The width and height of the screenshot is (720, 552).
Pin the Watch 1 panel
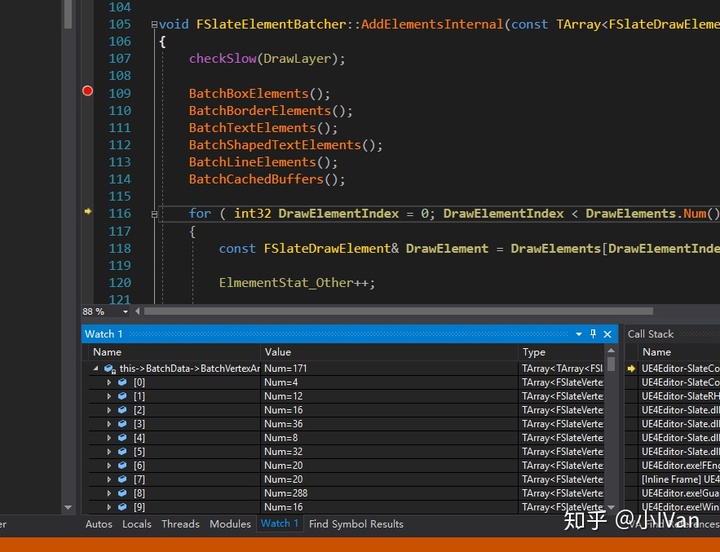593,334
